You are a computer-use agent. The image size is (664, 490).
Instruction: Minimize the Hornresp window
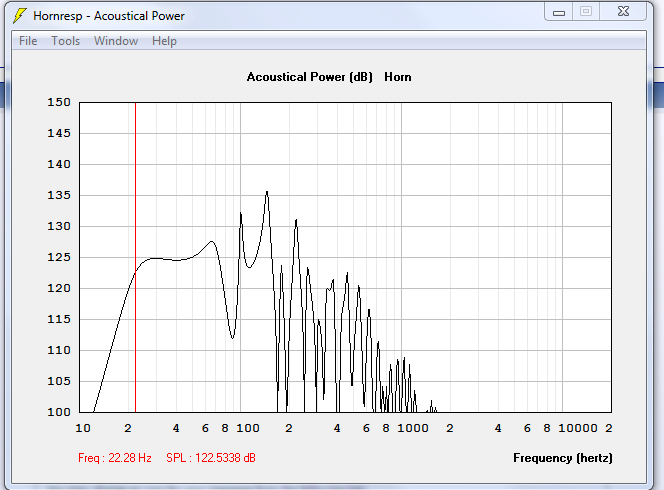[559, 12]
